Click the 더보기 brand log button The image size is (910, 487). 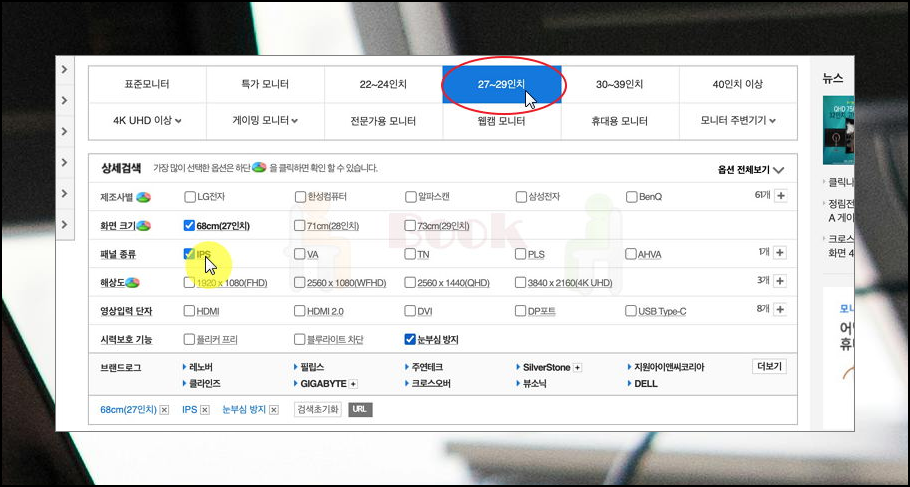coord(770,367)
